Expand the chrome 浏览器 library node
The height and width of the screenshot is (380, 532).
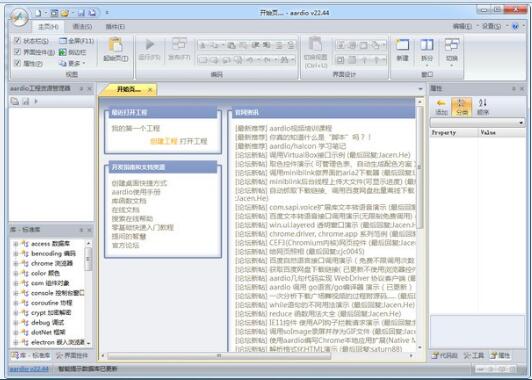pos(16,263)
